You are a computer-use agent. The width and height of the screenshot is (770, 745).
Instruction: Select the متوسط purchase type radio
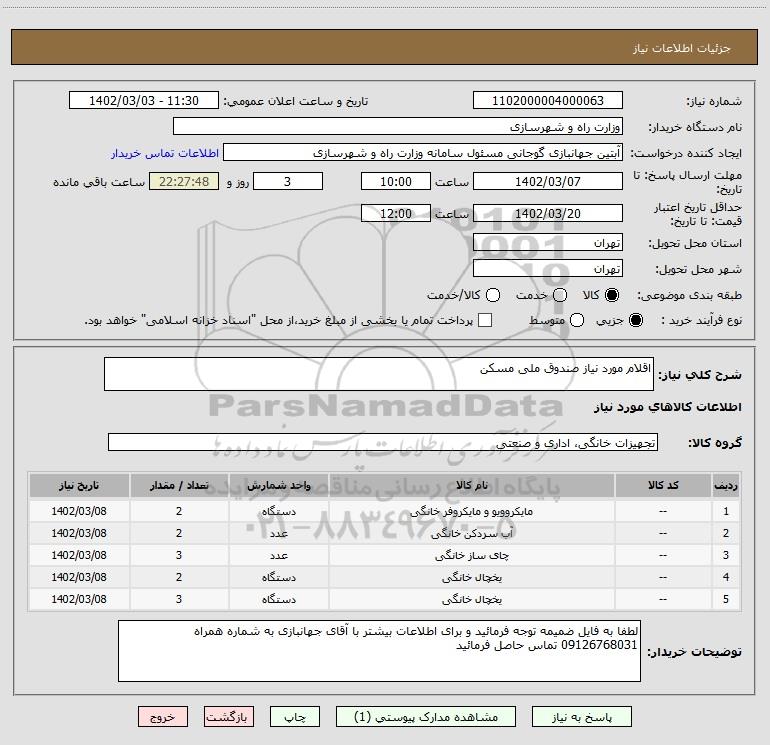(x=577, y=320)
